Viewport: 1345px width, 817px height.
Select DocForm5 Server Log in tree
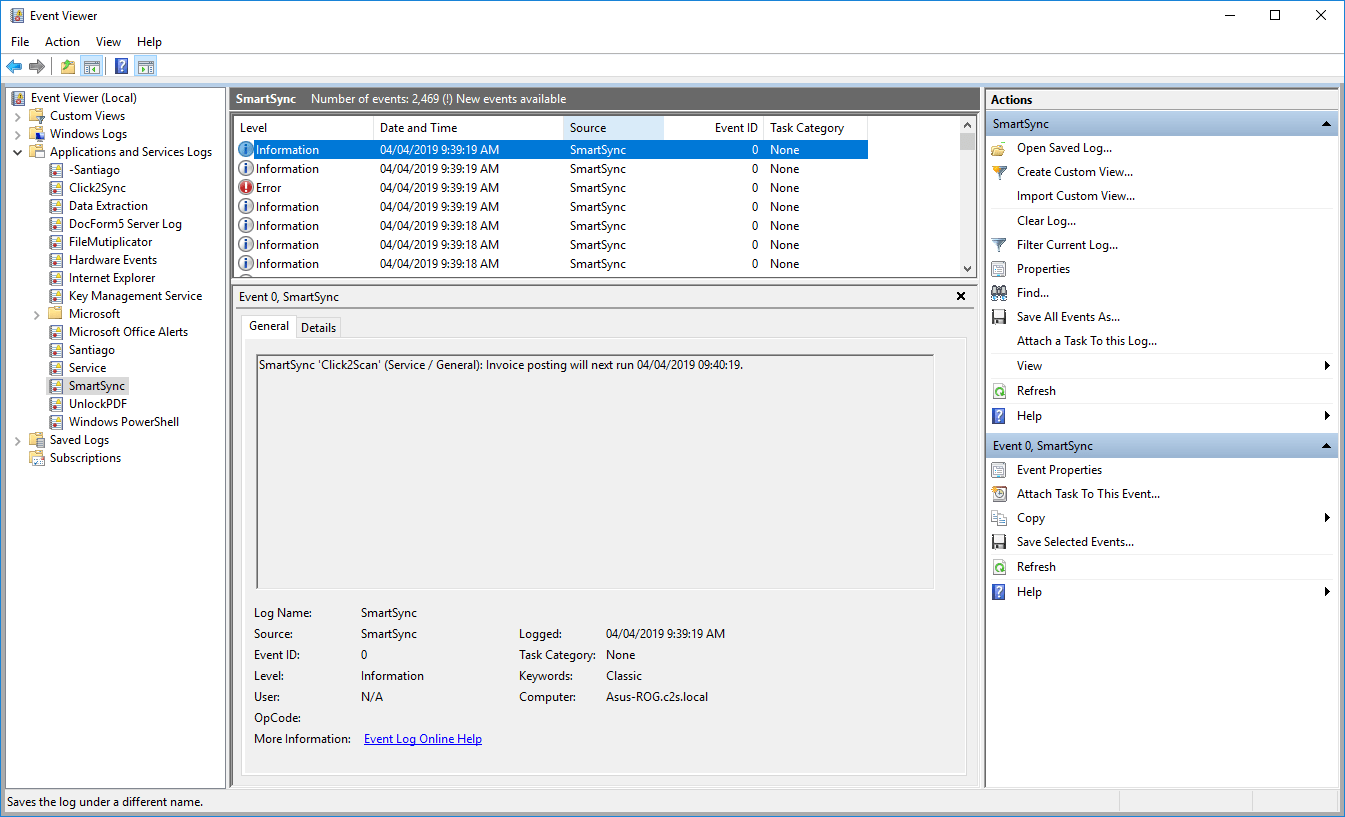125,224
